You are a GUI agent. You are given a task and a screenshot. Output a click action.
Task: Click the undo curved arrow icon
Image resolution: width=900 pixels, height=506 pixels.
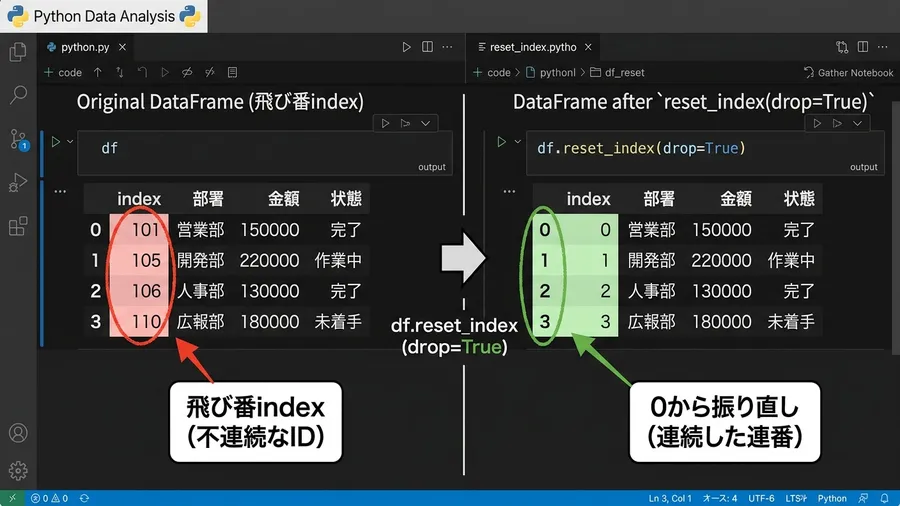(142, 72)
